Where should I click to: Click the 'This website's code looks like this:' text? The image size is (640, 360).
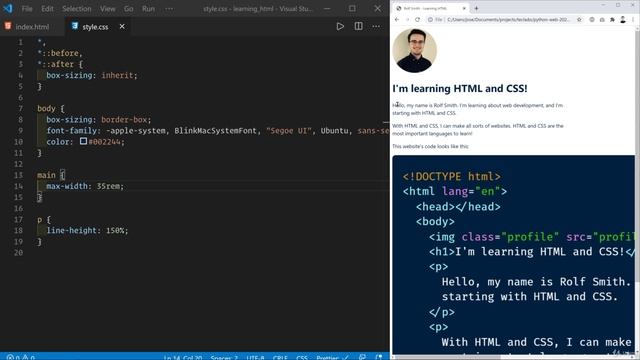point(430,146)
